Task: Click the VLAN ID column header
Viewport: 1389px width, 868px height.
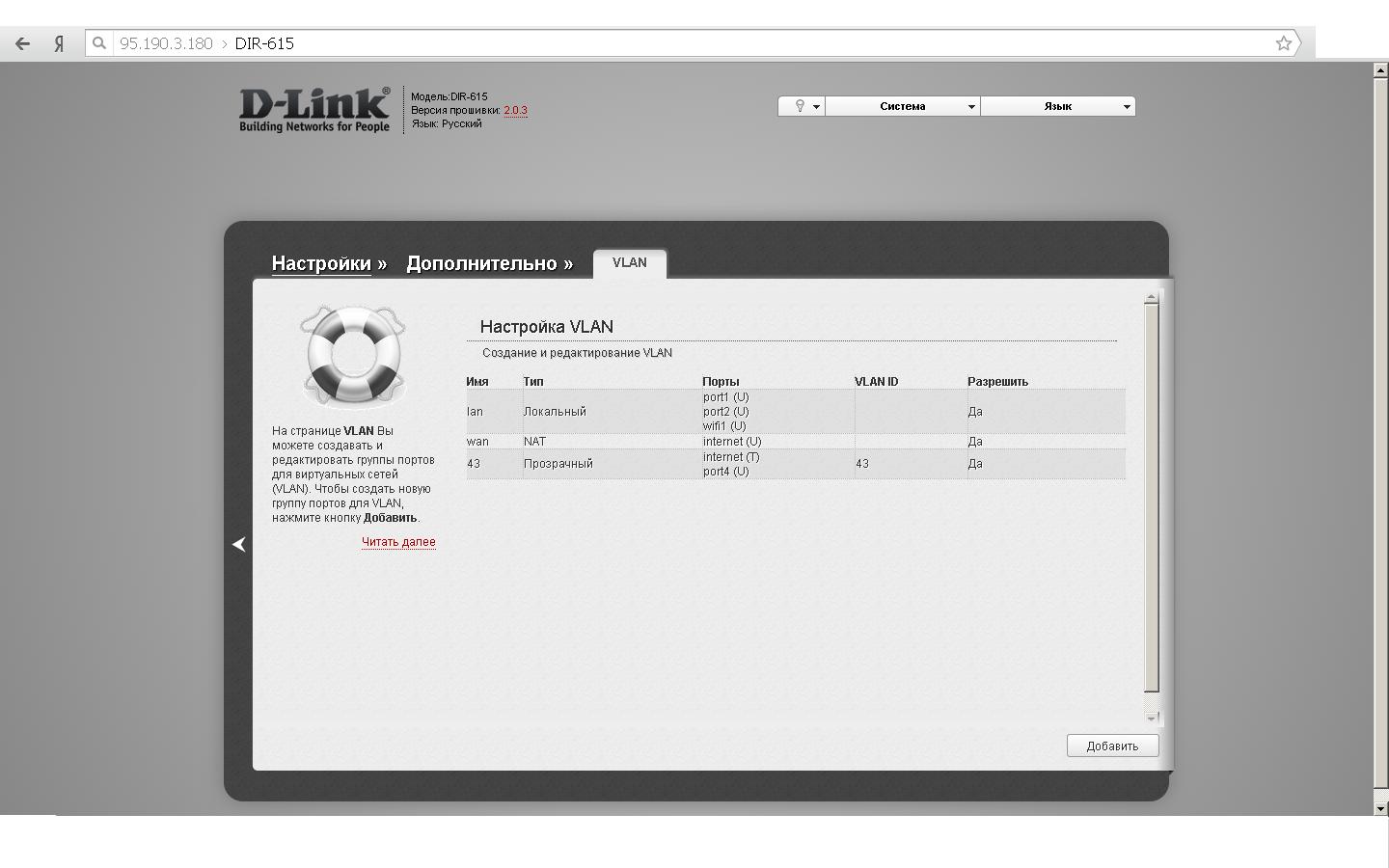Action: click(877, 382)
